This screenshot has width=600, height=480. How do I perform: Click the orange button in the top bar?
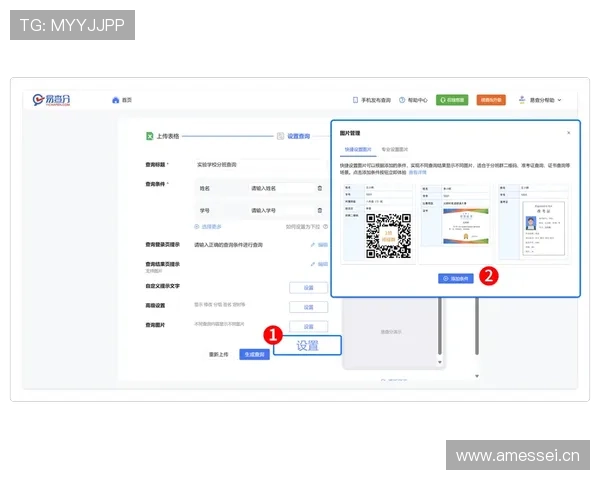[x=491, y=100]
